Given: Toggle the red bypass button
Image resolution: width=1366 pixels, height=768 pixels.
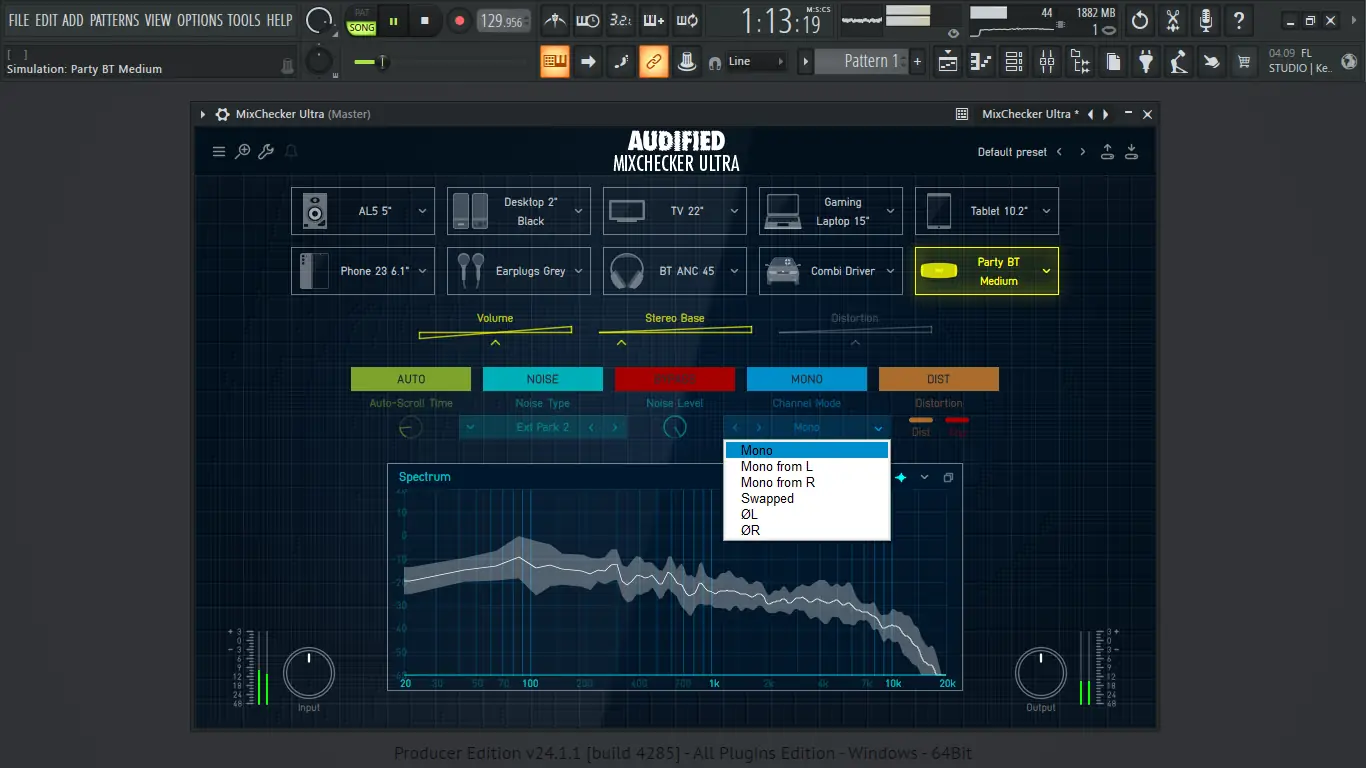Looking at the screenshot, I should 675,379.
